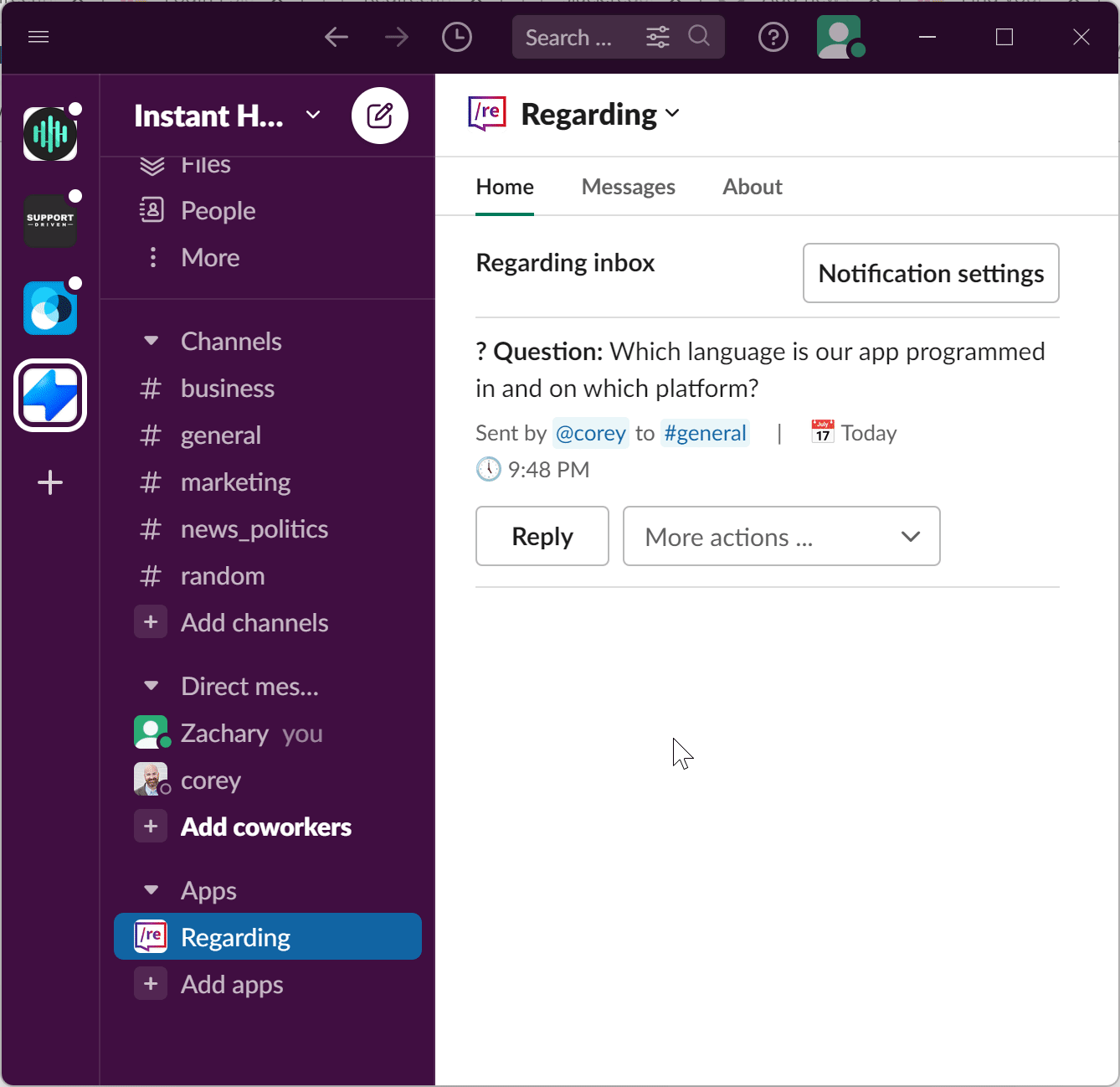Open Files in sidebar
This screenshot has width=1120, height=1087.
(x=205, y=166)
